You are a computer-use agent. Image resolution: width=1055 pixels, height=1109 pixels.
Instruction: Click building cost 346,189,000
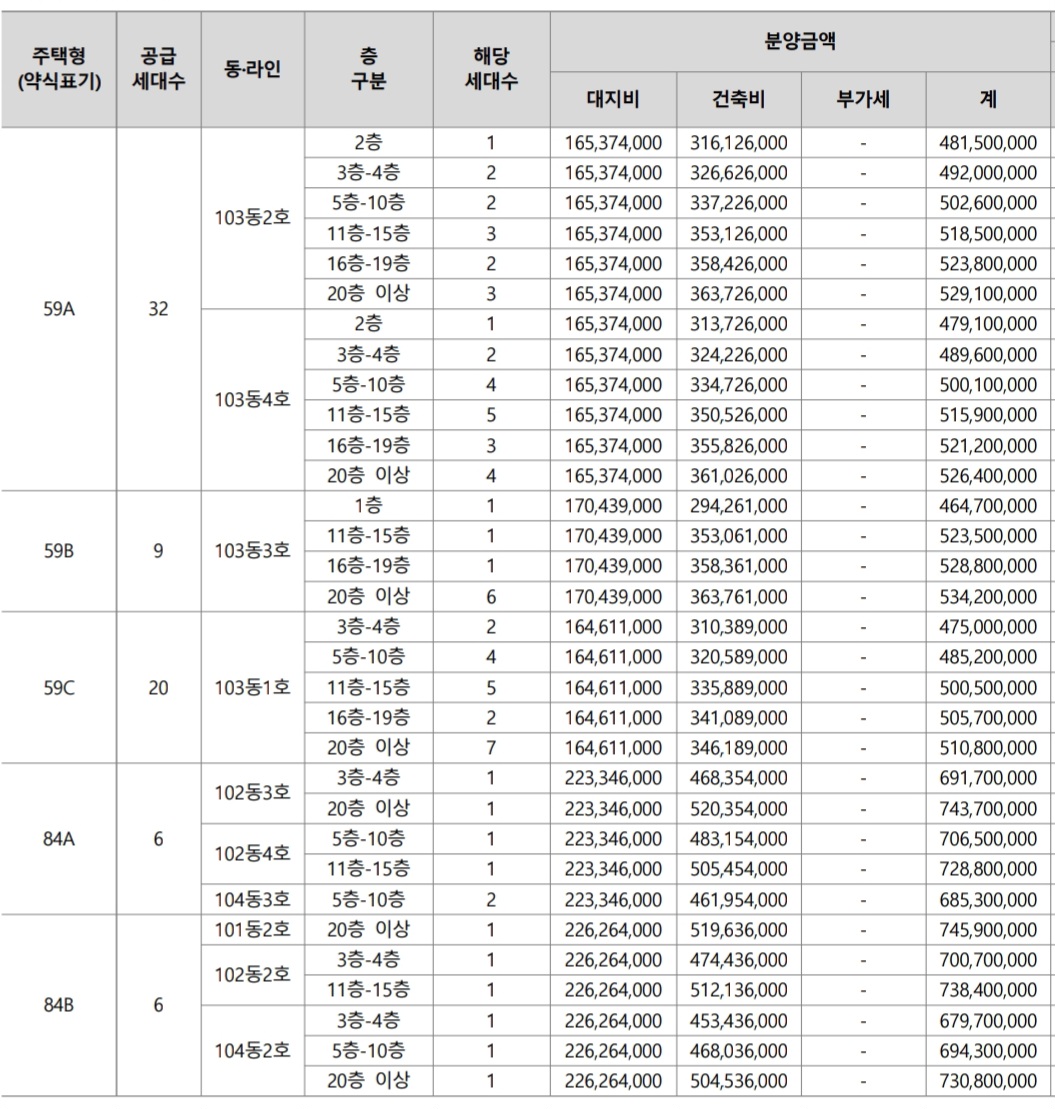click(739, 748)
